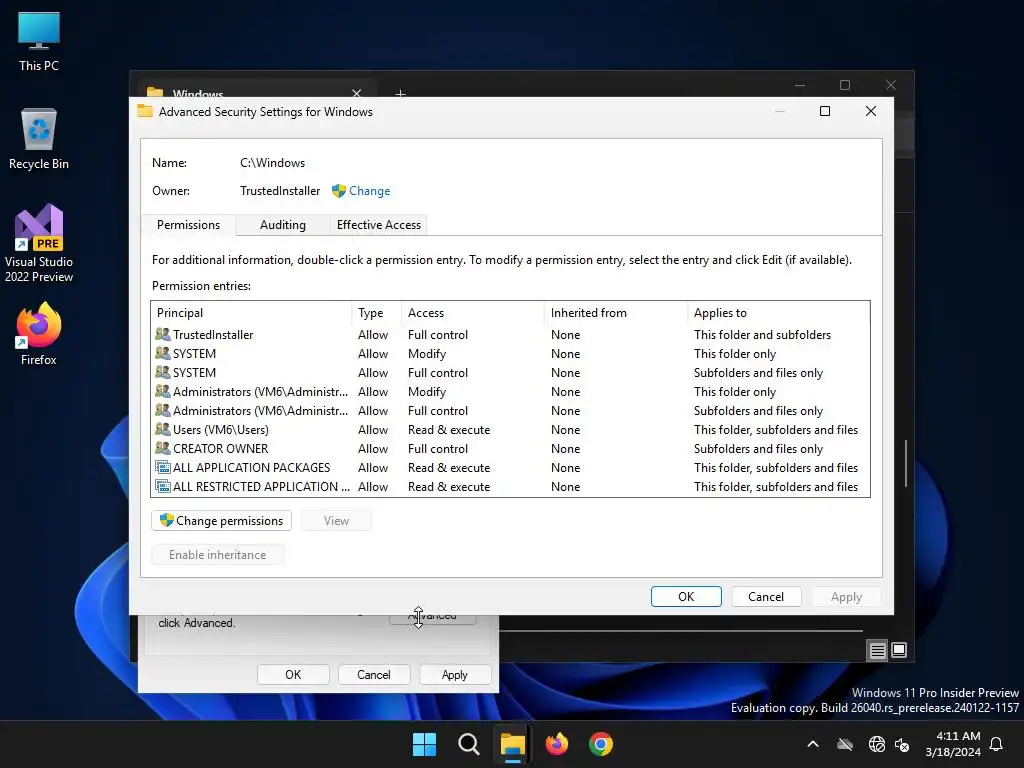Click OK in the Properties dialog behind
Image resolution: width=1024 pixels, height=768 pixels.
pos(293,675)
